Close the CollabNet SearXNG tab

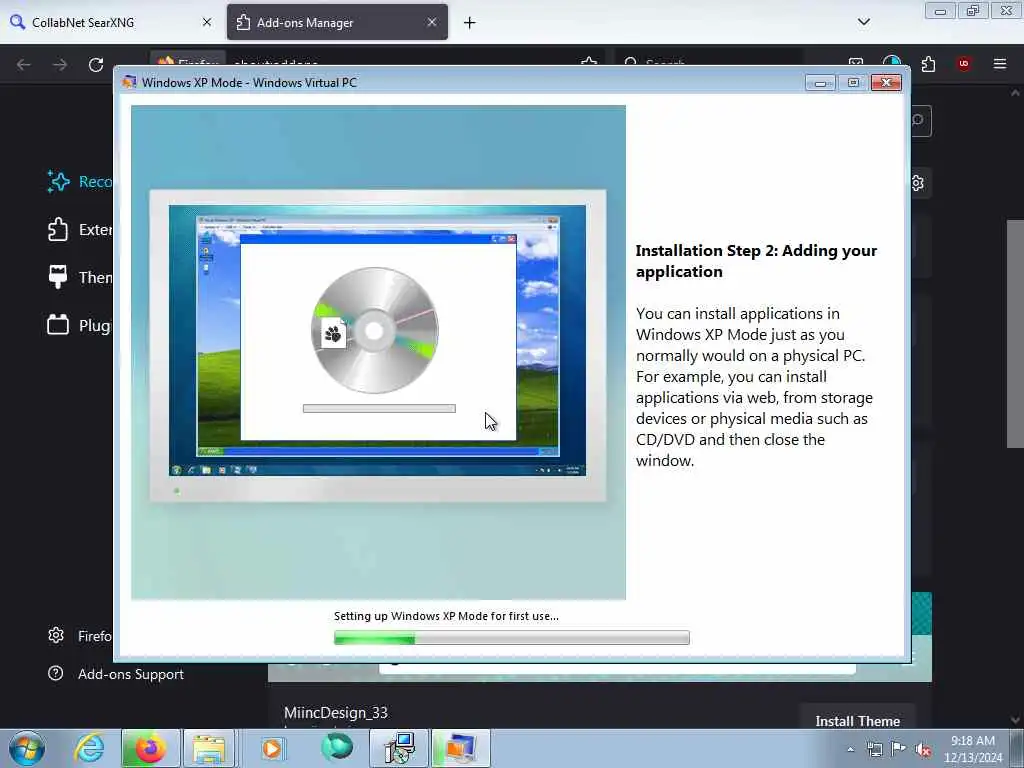tap(206, 22)
